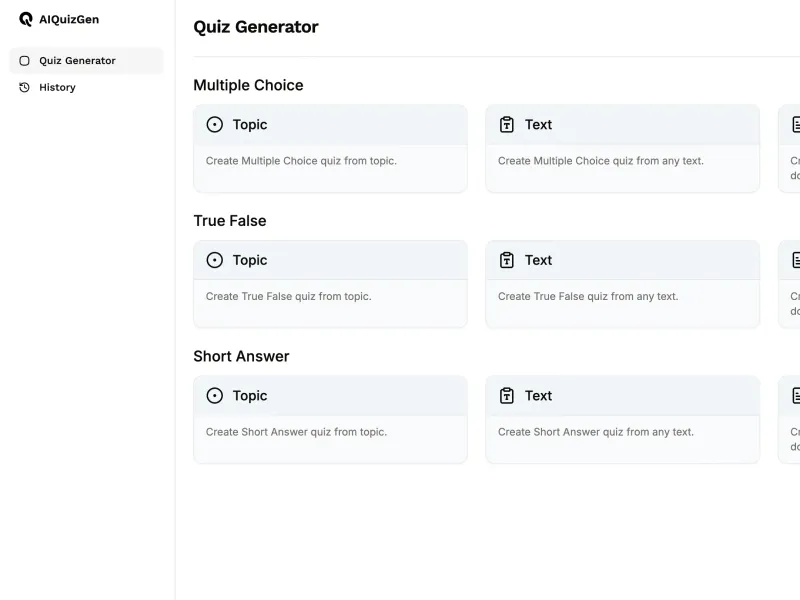Select "Create Short Answer quiz from topic" card
The width and height of the screenshot is (800, 600).
click(x=330, y=432)
